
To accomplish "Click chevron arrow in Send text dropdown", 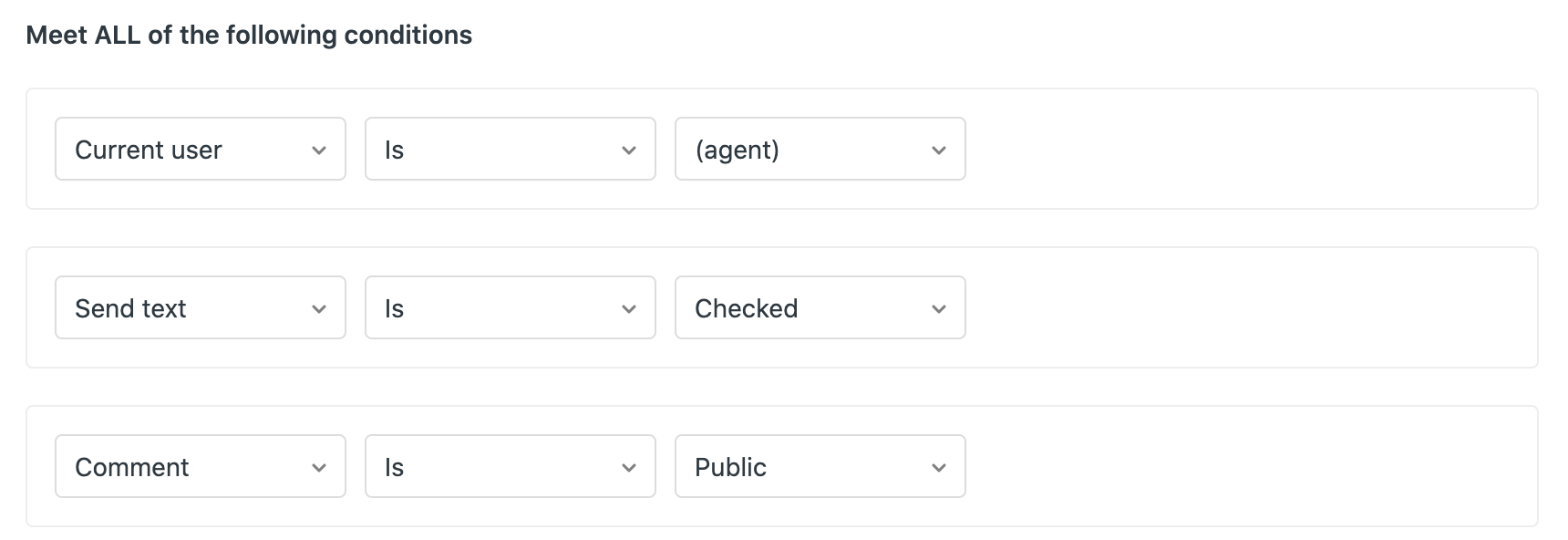I will pyautogui.click(x=319, y=309).
